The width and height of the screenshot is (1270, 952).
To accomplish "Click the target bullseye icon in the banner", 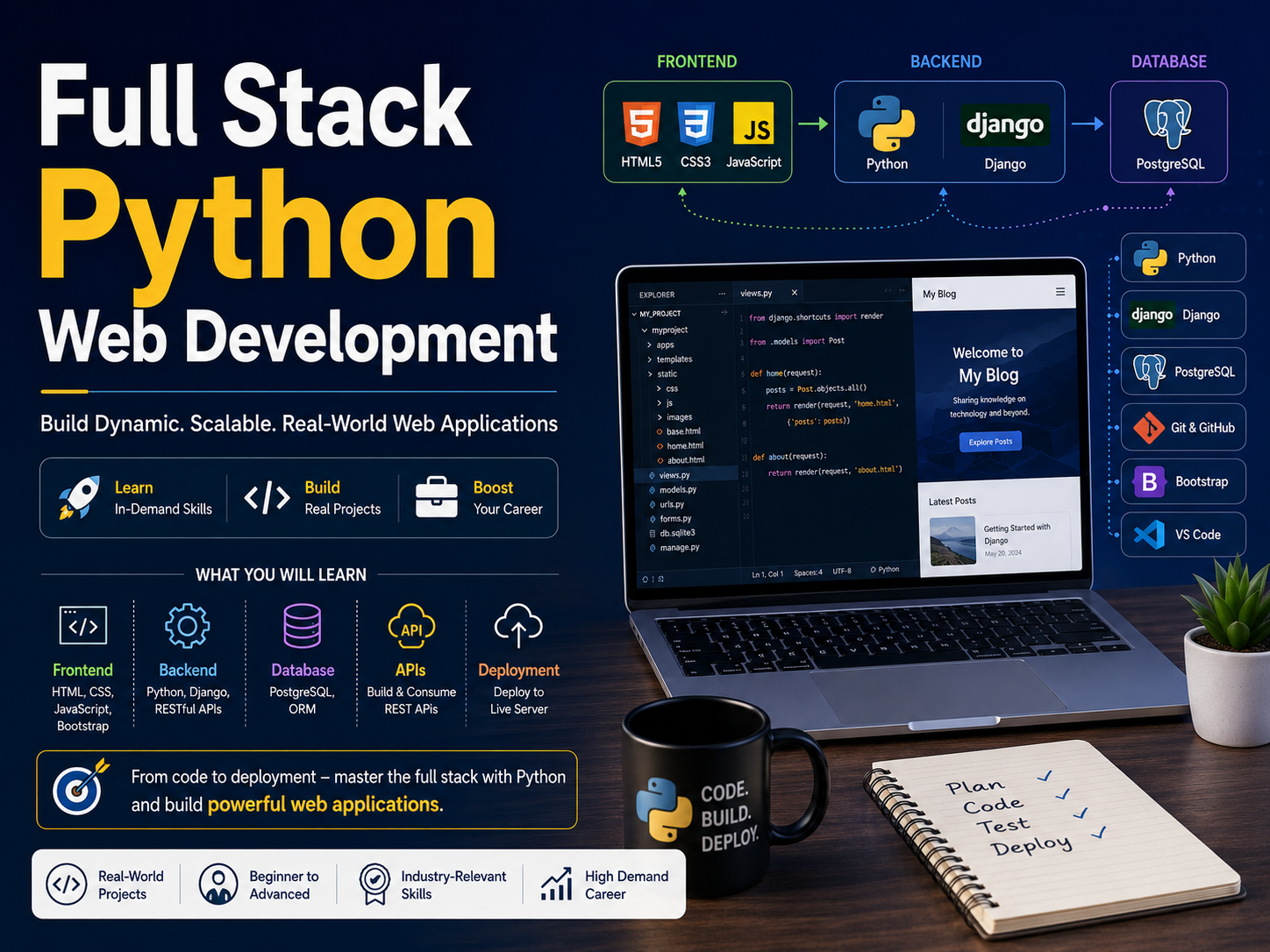I will tap(80, 787).
